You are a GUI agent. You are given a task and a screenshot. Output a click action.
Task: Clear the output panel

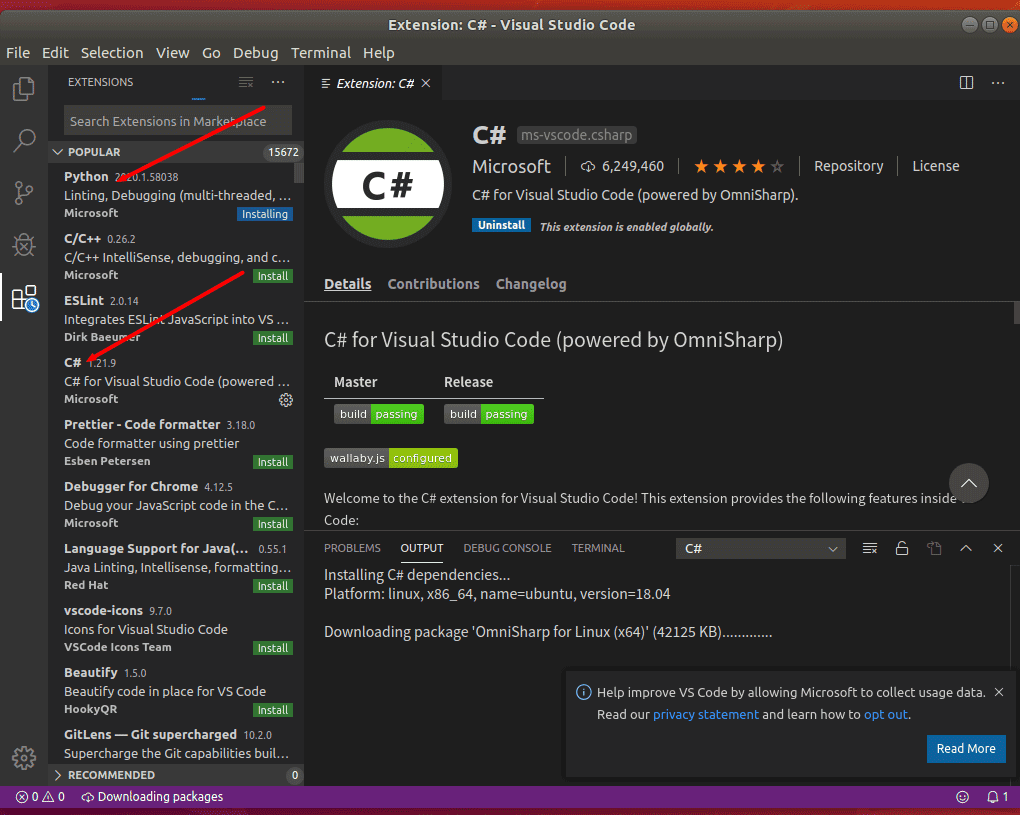coord(870,548)
